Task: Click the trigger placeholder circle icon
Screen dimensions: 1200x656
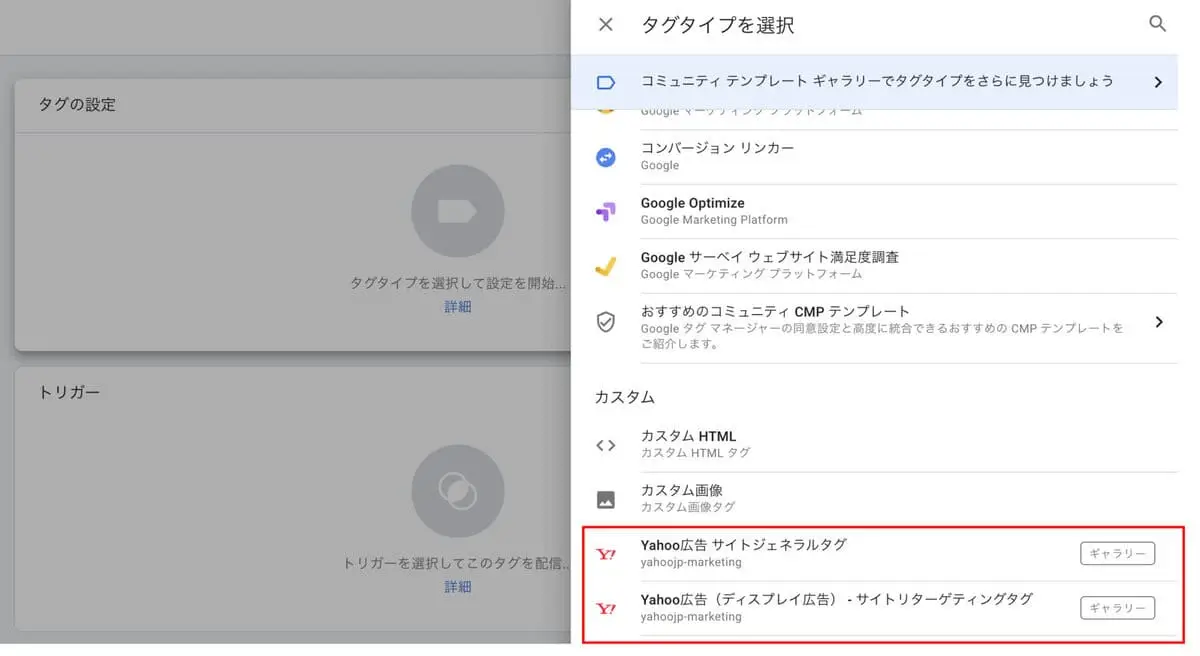Action: pyautogui.click(x=457, y=490)
